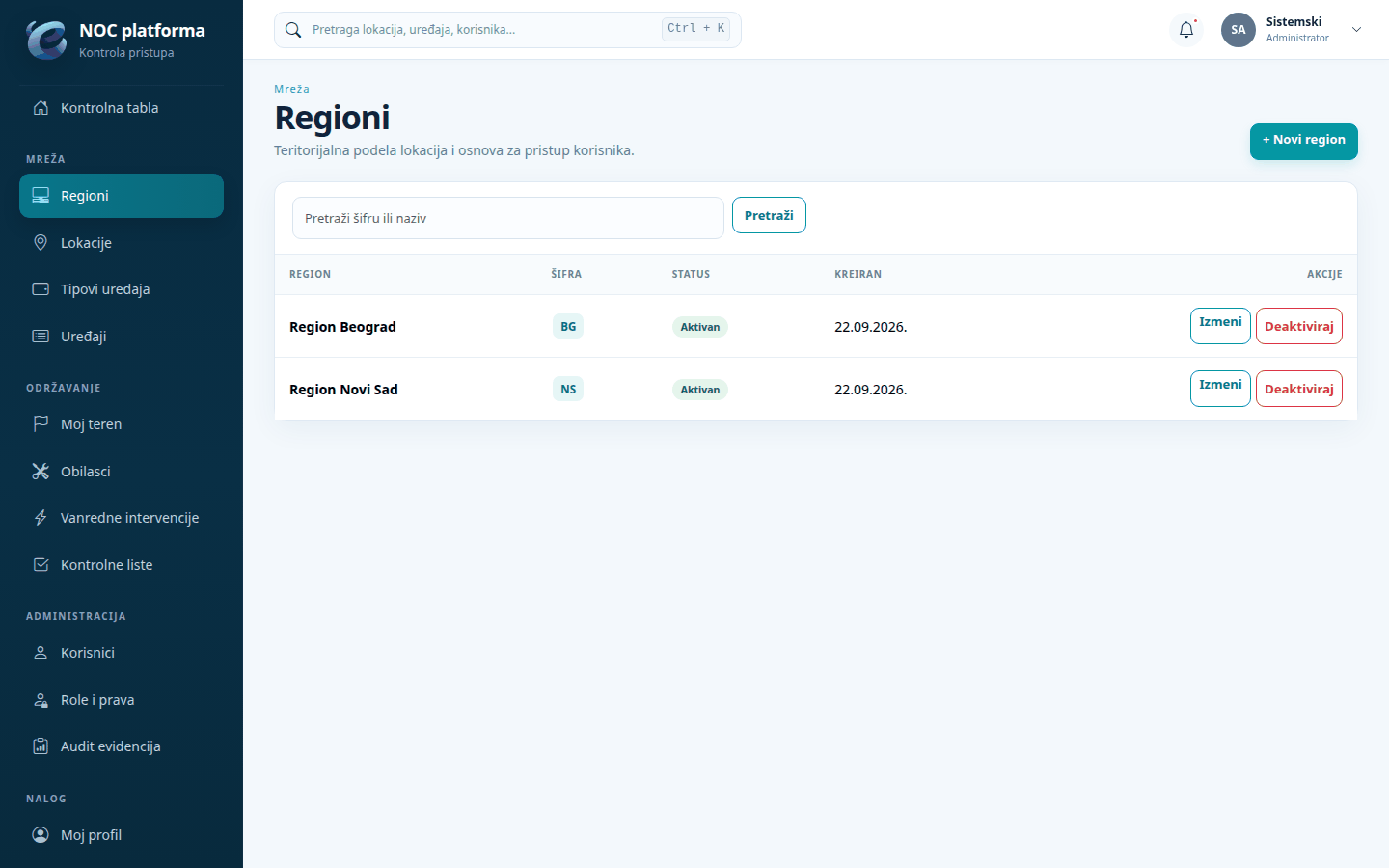
Task: Click the Uređaji list icon
Action: pos(41,337)
